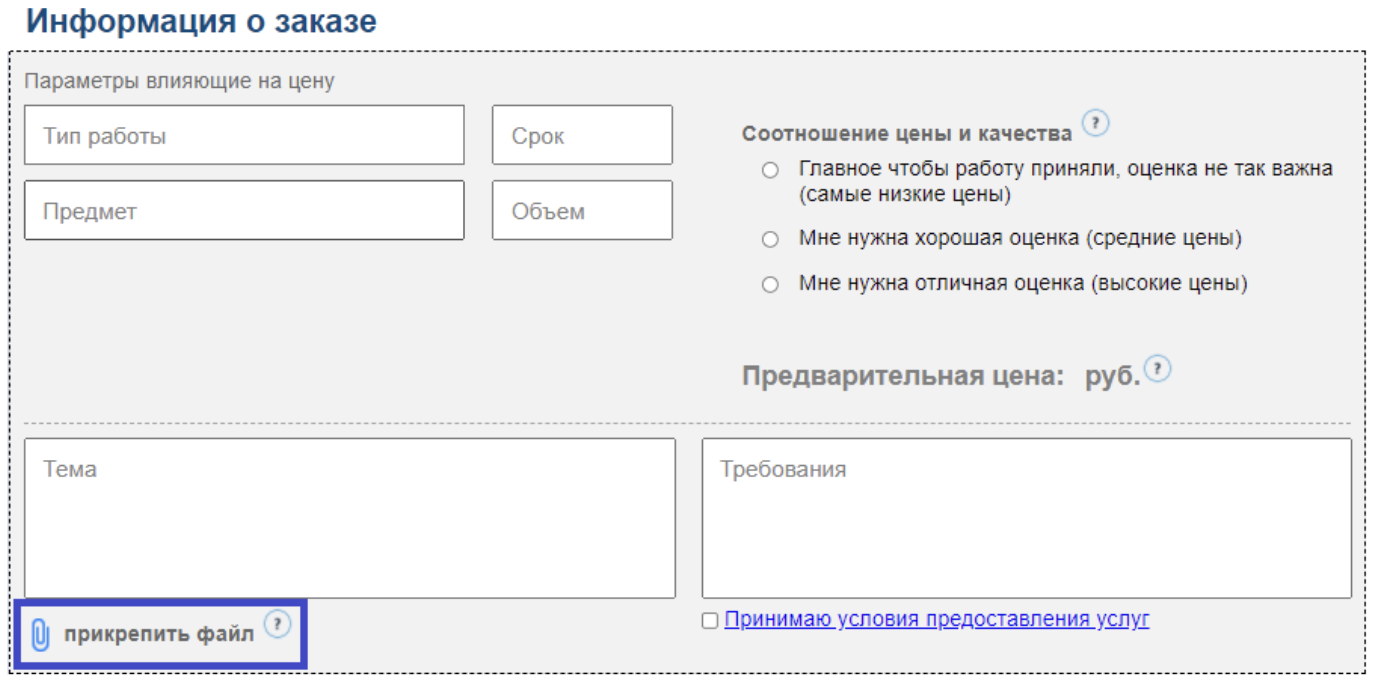
Task: Open Принимаю условия предоставления услуг link
Action: point(936,619)
